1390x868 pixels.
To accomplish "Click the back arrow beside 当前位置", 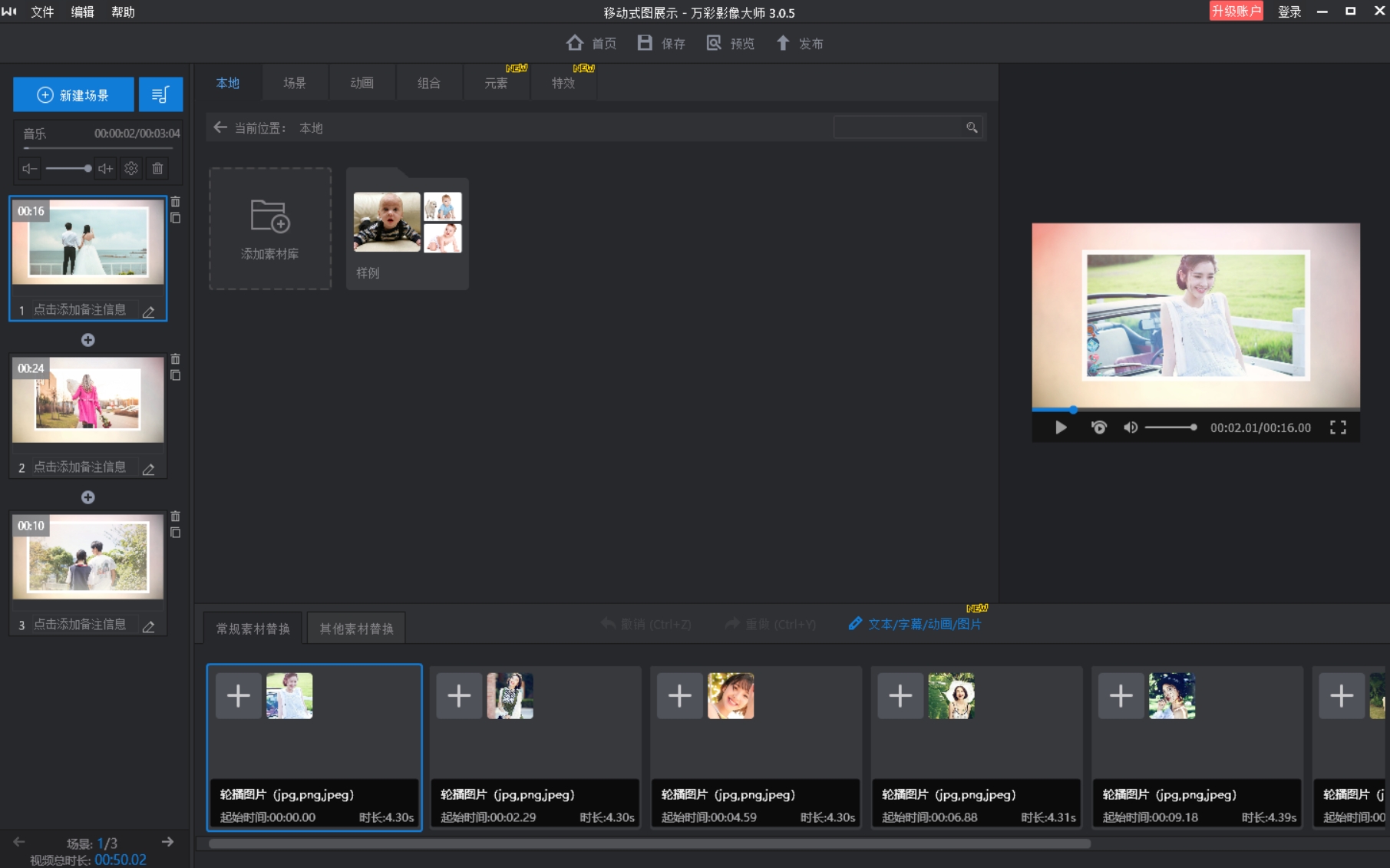I will 220,127.
